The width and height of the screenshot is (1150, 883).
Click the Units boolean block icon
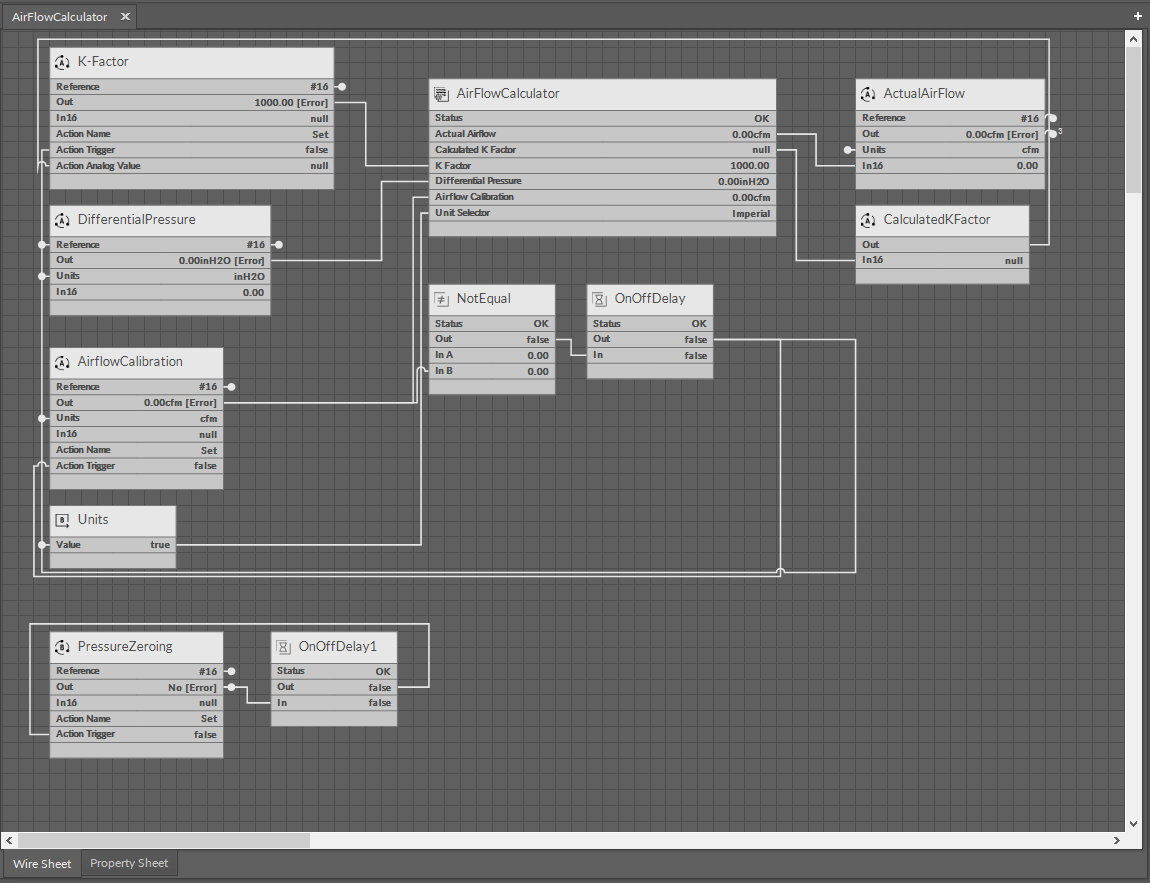62,520
